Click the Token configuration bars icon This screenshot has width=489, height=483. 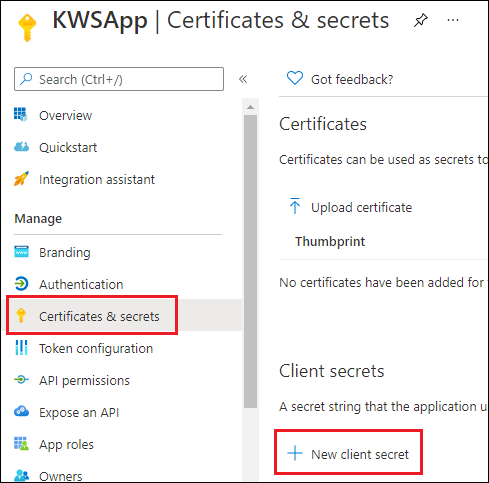[21, 348]
